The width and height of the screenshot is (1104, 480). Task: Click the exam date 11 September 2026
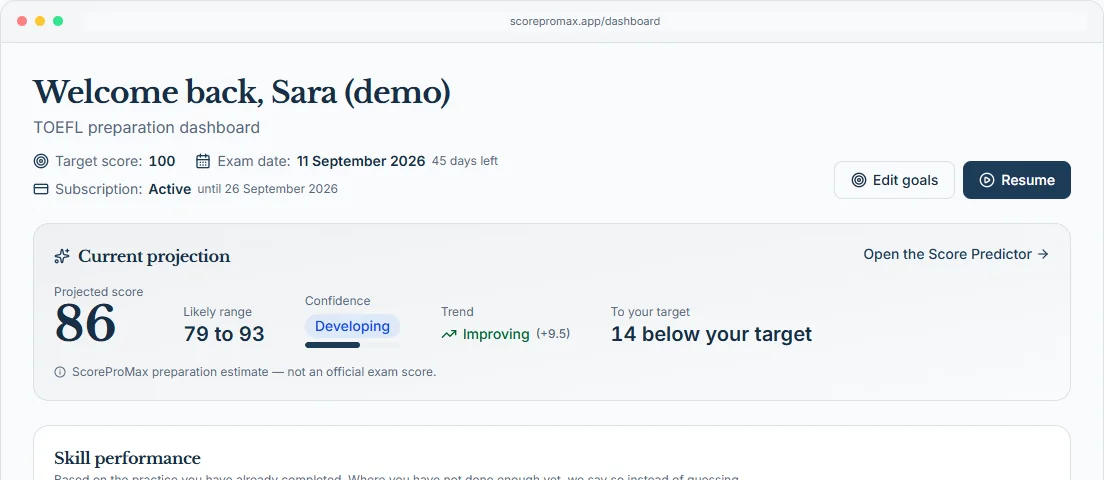point(360,161)
